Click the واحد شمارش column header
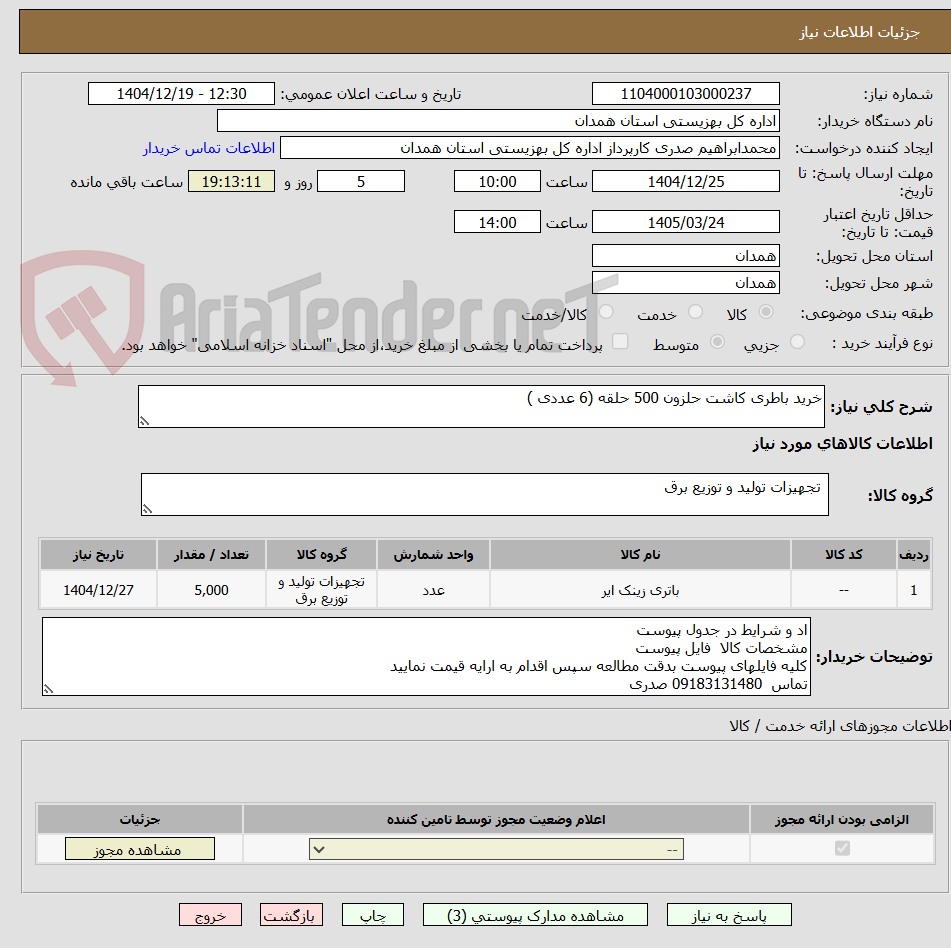 (x=433, y=554)
